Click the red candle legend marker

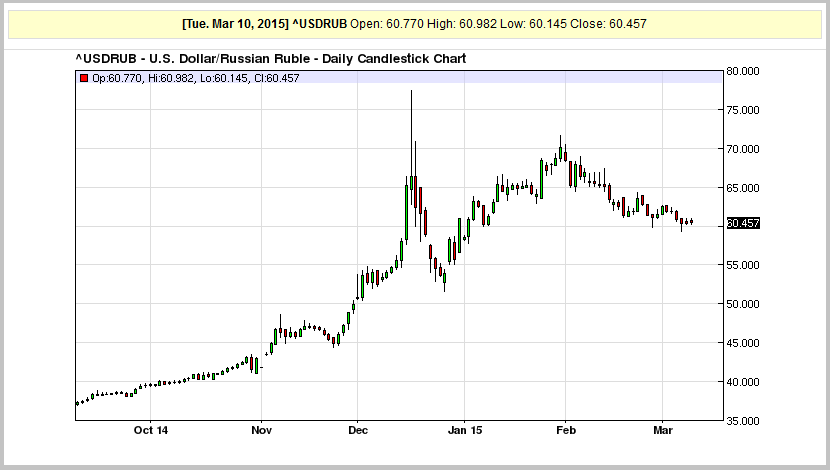click(x=84, y=78)
